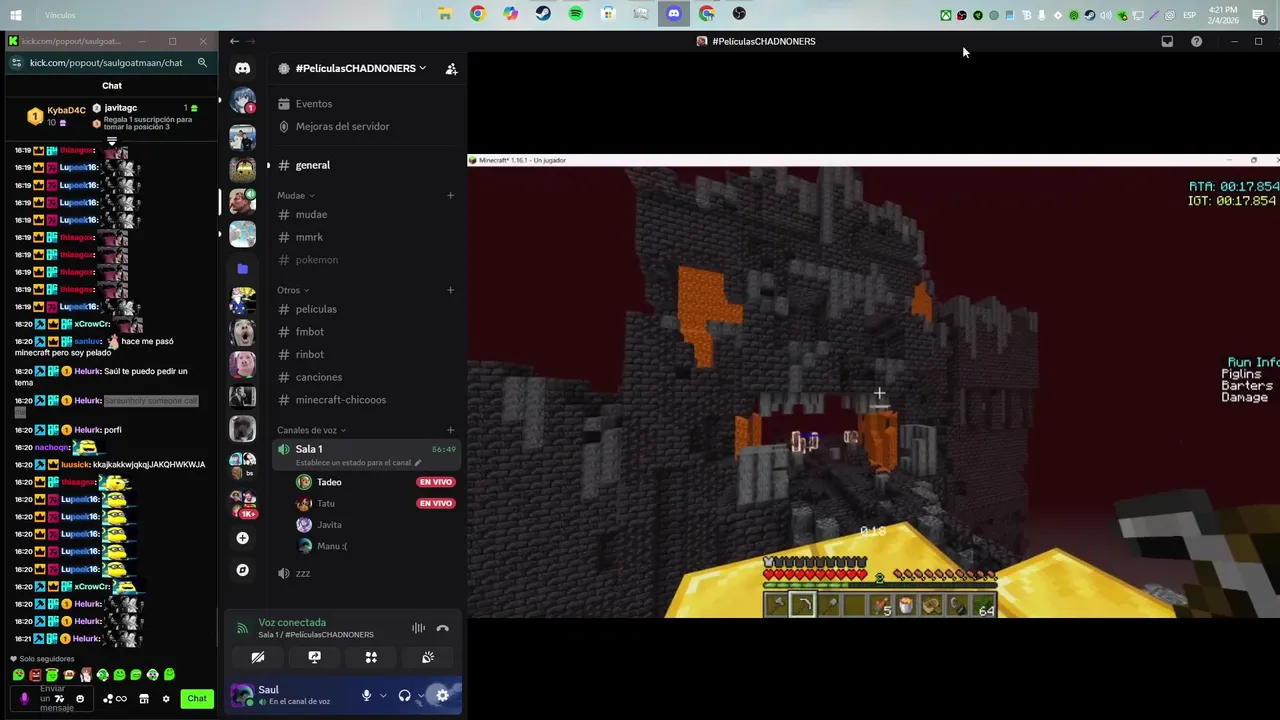The image size is (1280, 720).
Task: Open Discord server folder icon
Action: pos(242,268)
